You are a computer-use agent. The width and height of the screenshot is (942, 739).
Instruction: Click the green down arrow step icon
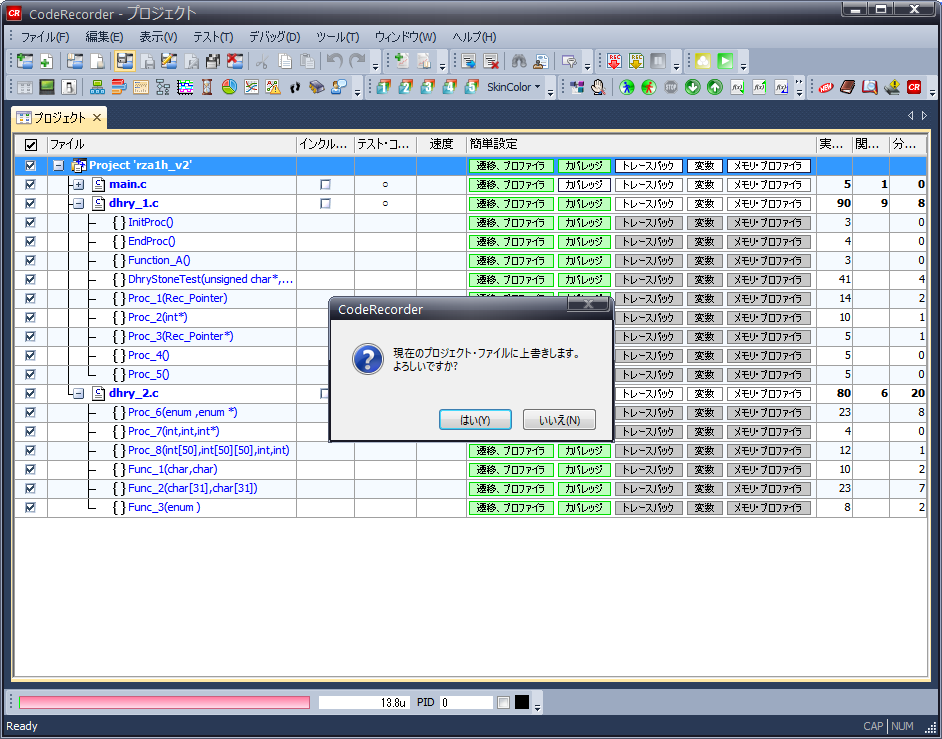693,87
